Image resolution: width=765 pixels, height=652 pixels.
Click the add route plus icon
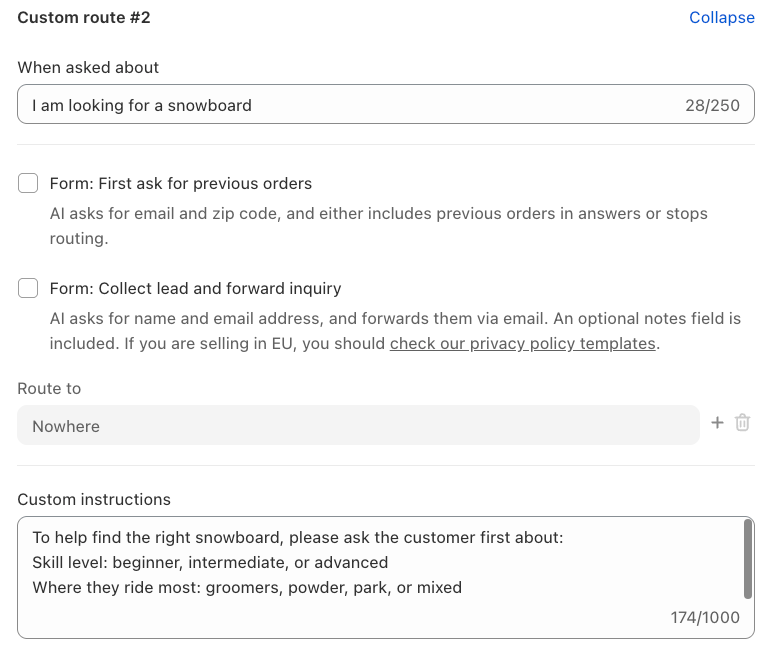717,423
